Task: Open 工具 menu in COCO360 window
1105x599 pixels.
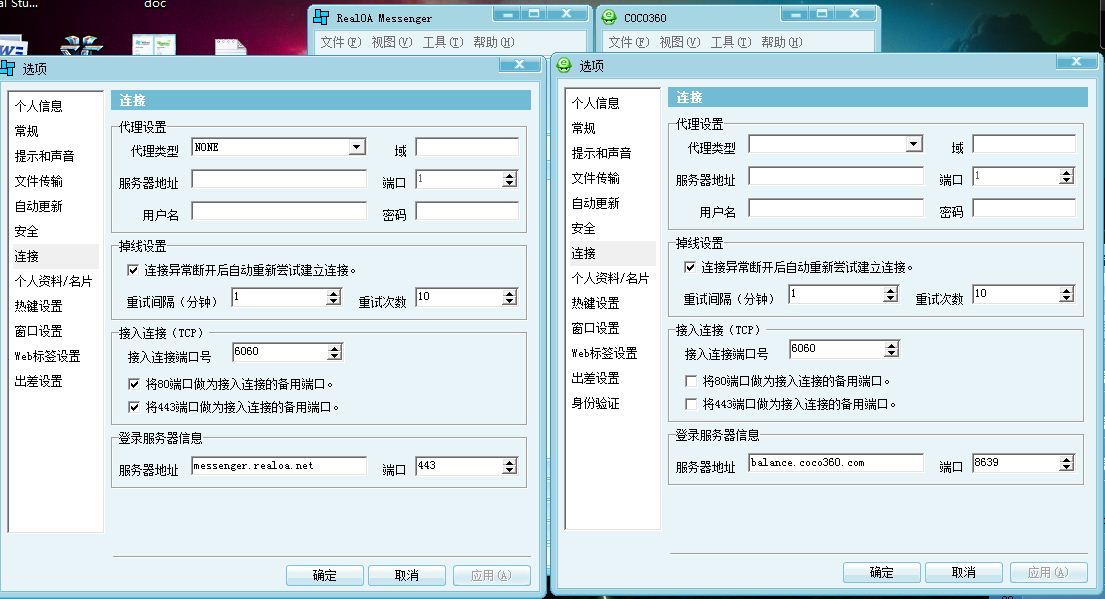Action: [x=731, y=42]
